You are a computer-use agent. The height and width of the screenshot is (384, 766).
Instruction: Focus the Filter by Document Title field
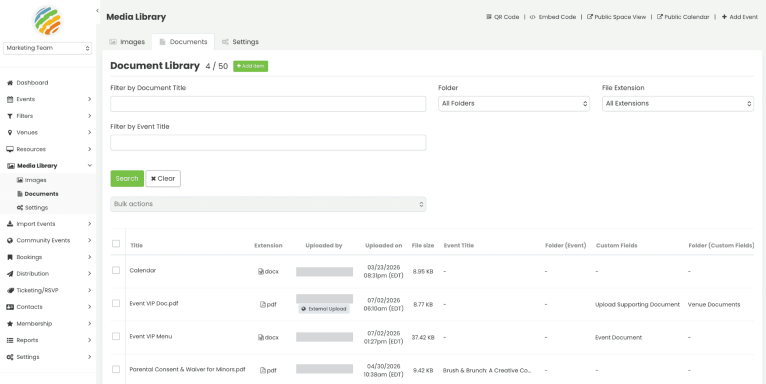(268, 104)
